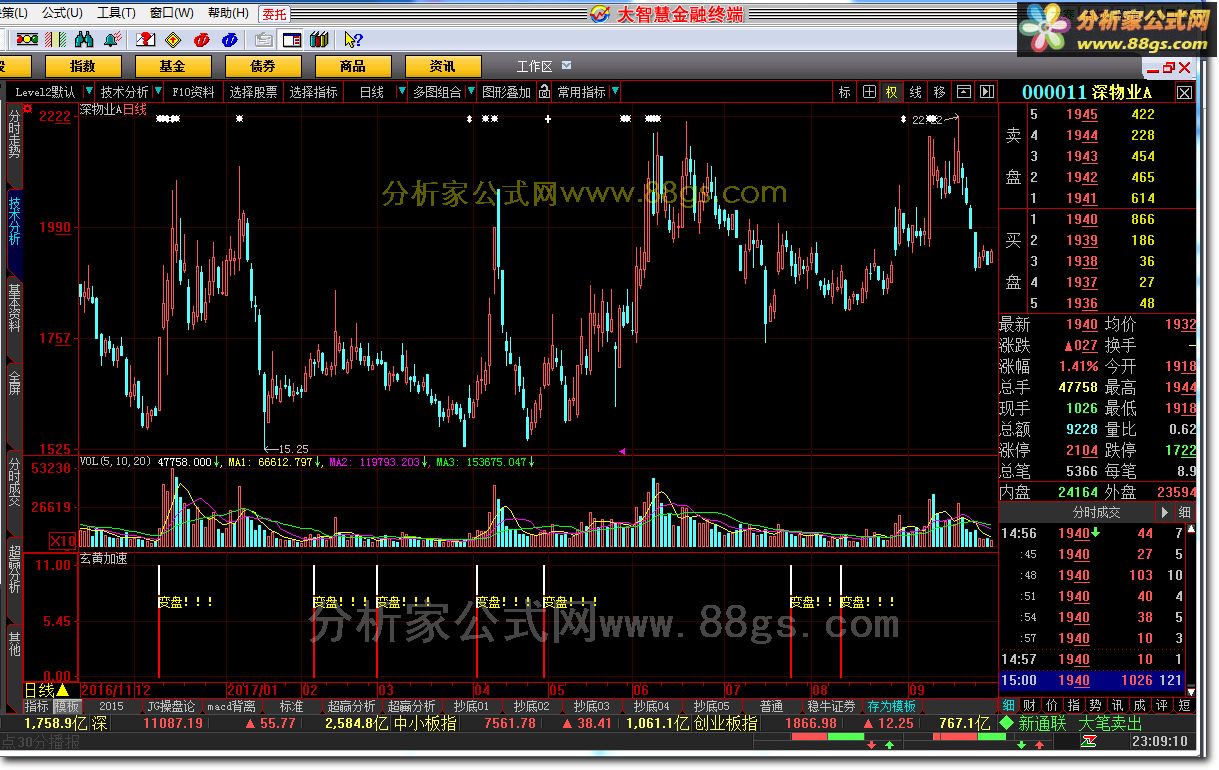Activate the pointer help question icon
This screenshot has height=770, width=1219.
tap(353, 39)
